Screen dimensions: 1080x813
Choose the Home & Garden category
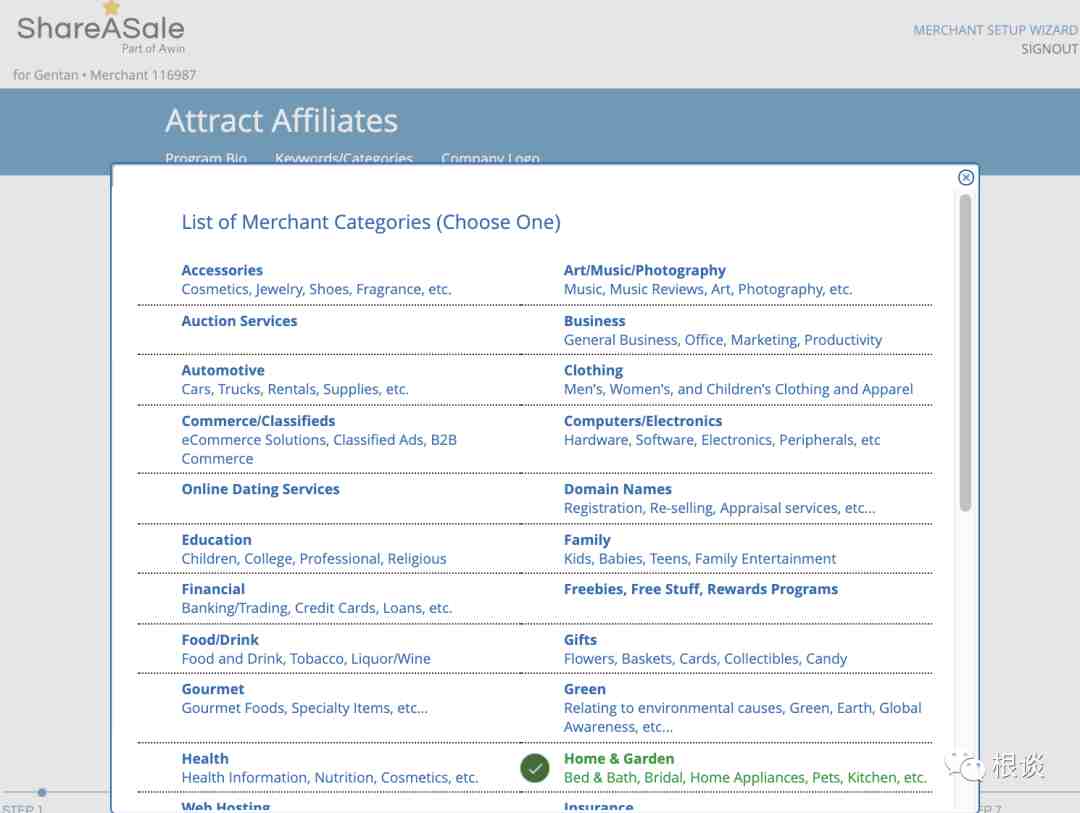619,759
